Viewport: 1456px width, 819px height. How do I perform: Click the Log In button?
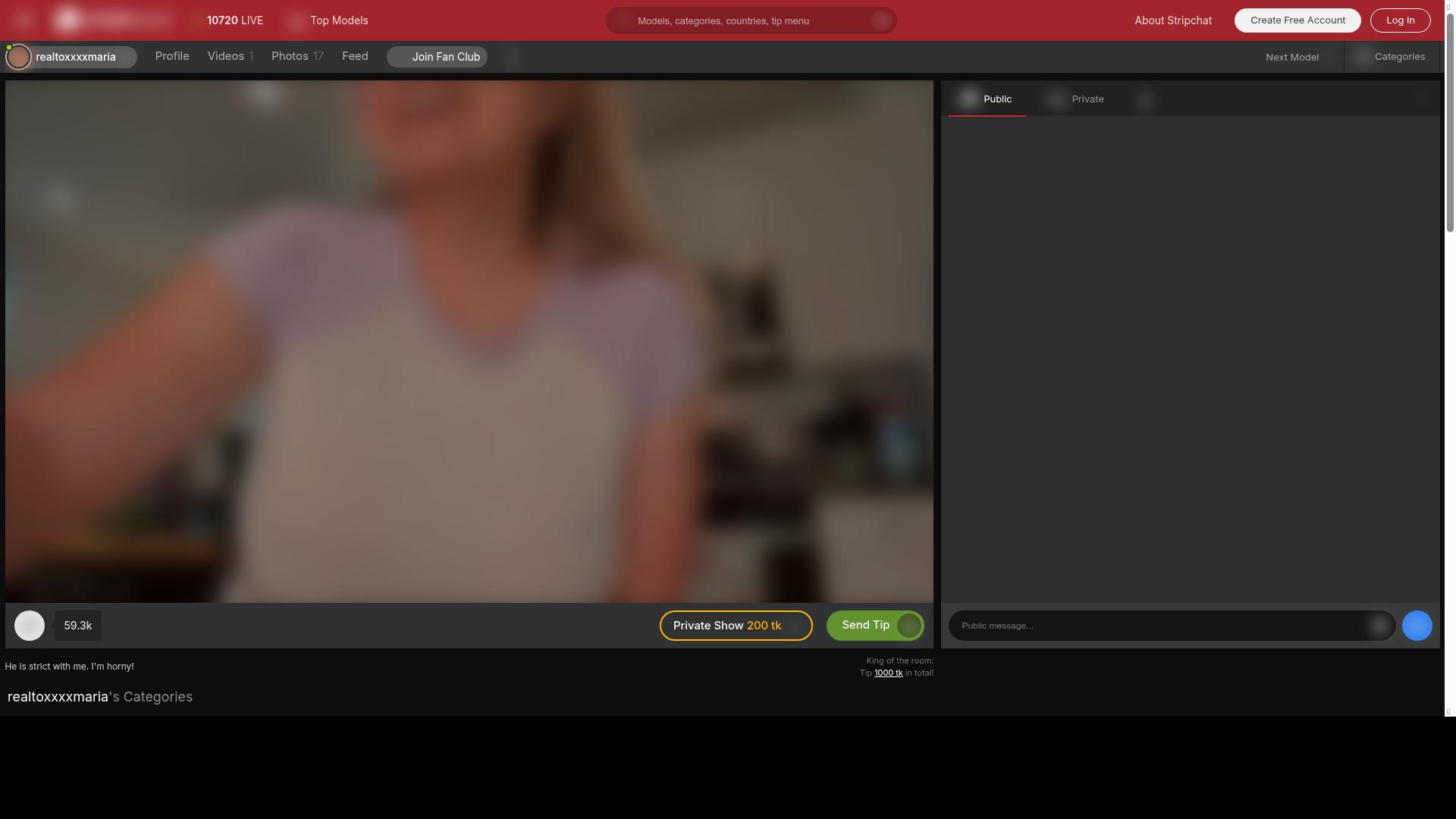tap(1400, 20)
